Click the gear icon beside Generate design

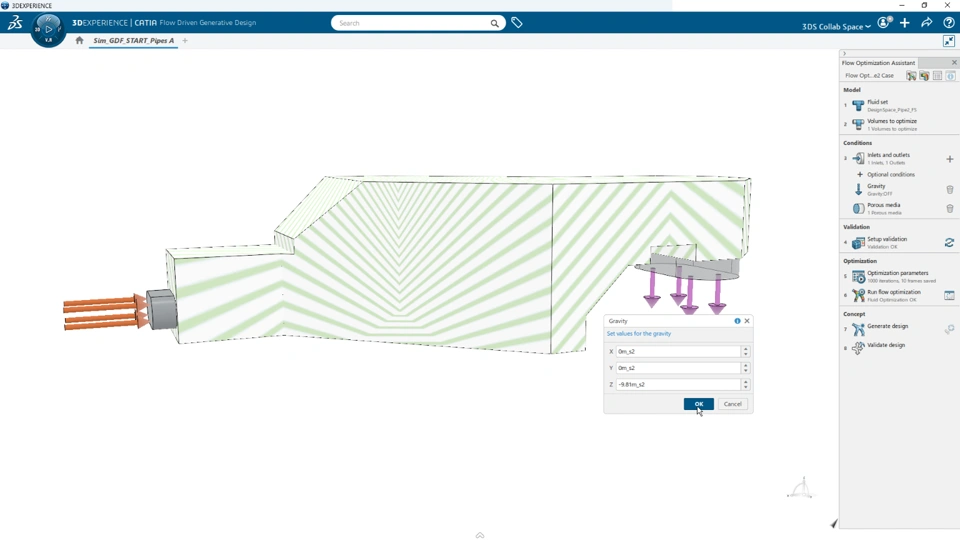[949, 329]
